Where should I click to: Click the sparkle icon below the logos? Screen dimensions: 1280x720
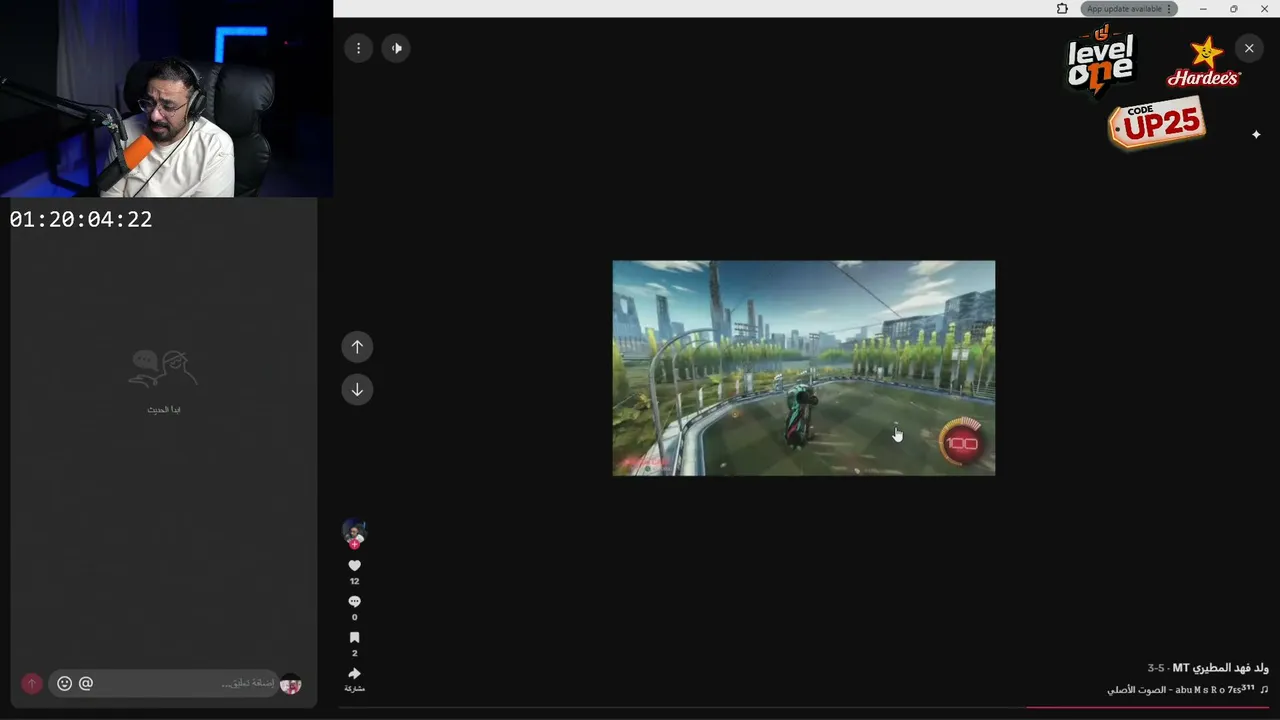coord(1256,135)
